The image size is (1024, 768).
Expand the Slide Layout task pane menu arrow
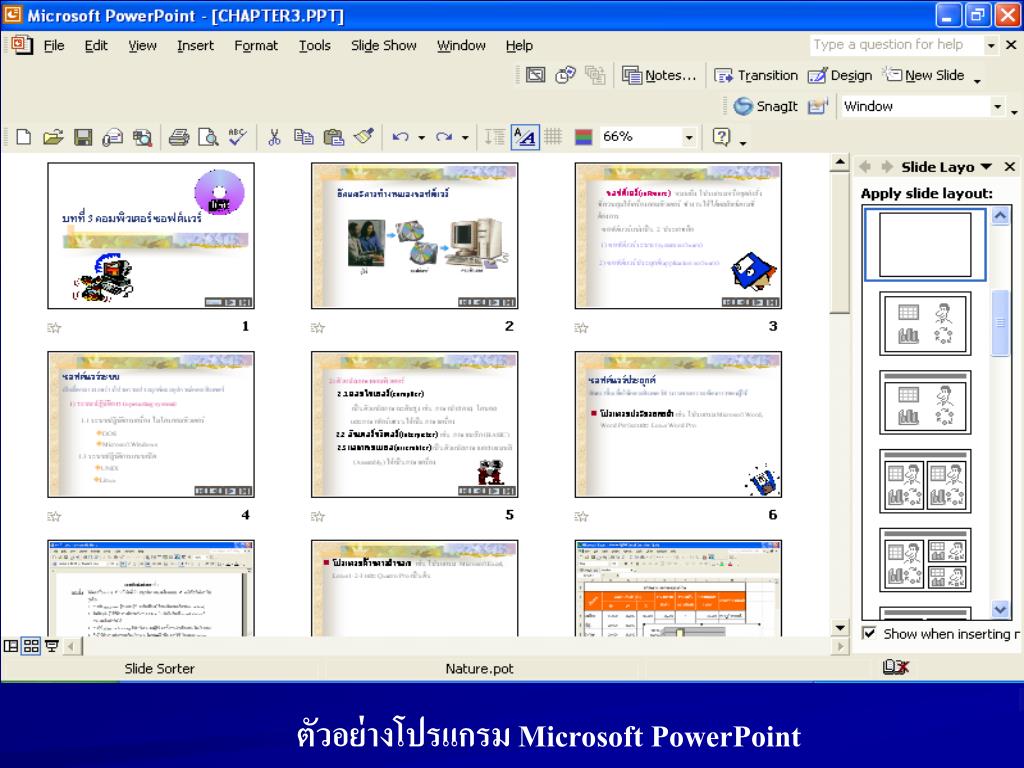(986, 167)
